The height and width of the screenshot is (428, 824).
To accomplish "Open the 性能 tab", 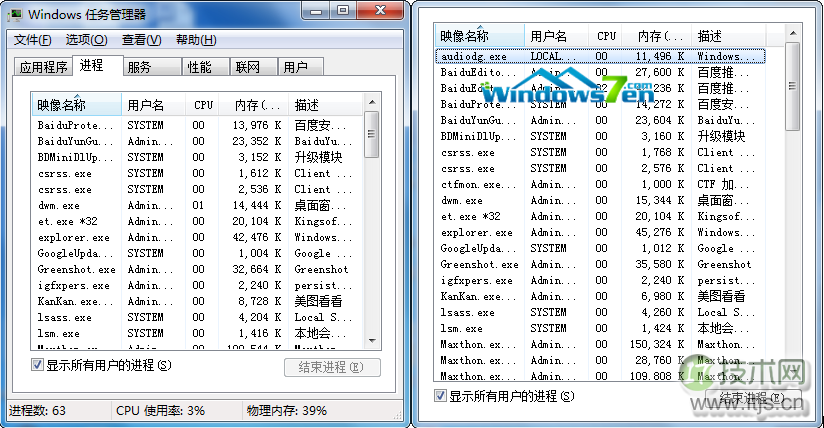I will pos(206,67).
